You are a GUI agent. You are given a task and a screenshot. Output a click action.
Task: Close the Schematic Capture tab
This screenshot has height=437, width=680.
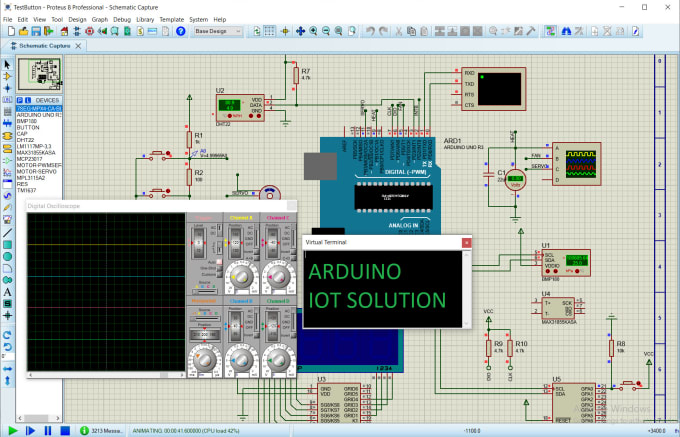[78, 46]
